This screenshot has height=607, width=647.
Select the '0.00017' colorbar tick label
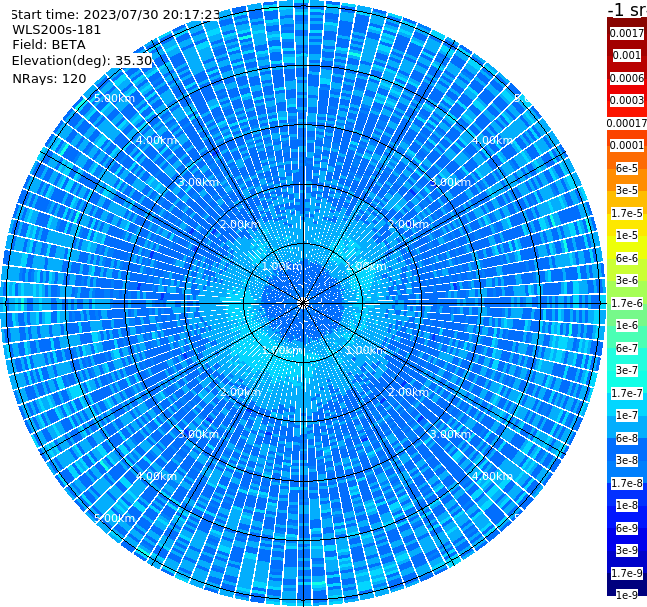point(627,123)
